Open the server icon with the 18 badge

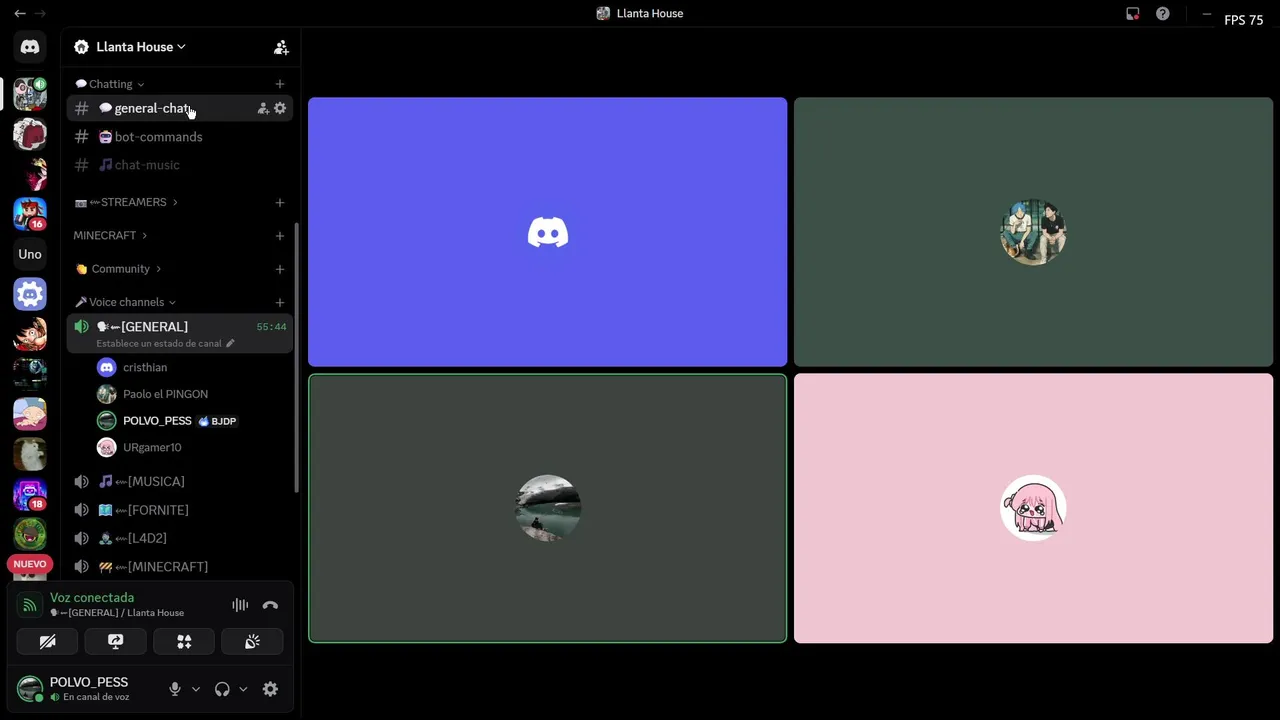30,494
